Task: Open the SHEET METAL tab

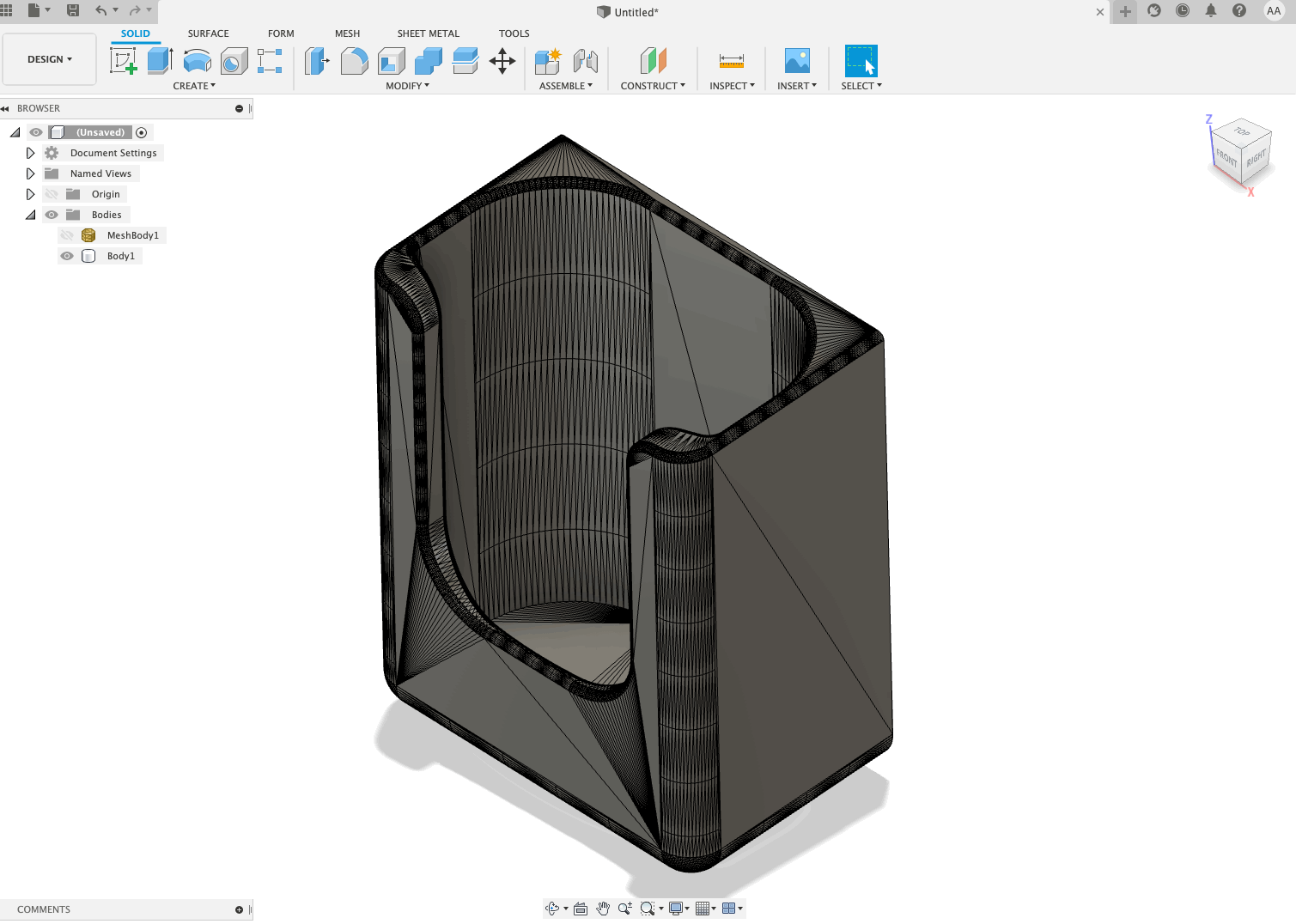Action: (x=428, y=33)
